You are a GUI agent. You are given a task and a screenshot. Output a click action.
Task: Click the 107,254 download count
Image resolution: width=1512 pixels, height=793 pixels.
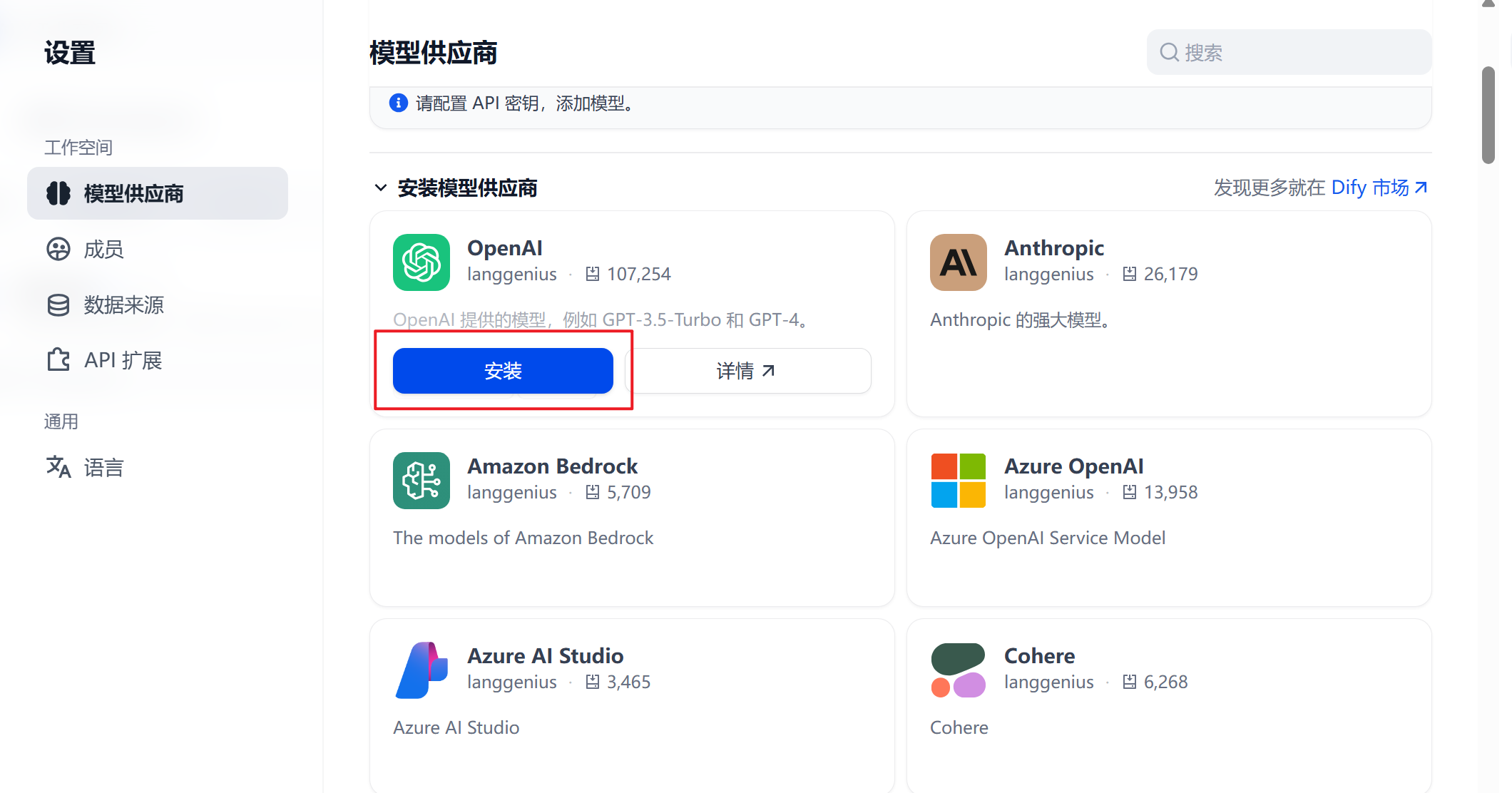click(639, 274)
